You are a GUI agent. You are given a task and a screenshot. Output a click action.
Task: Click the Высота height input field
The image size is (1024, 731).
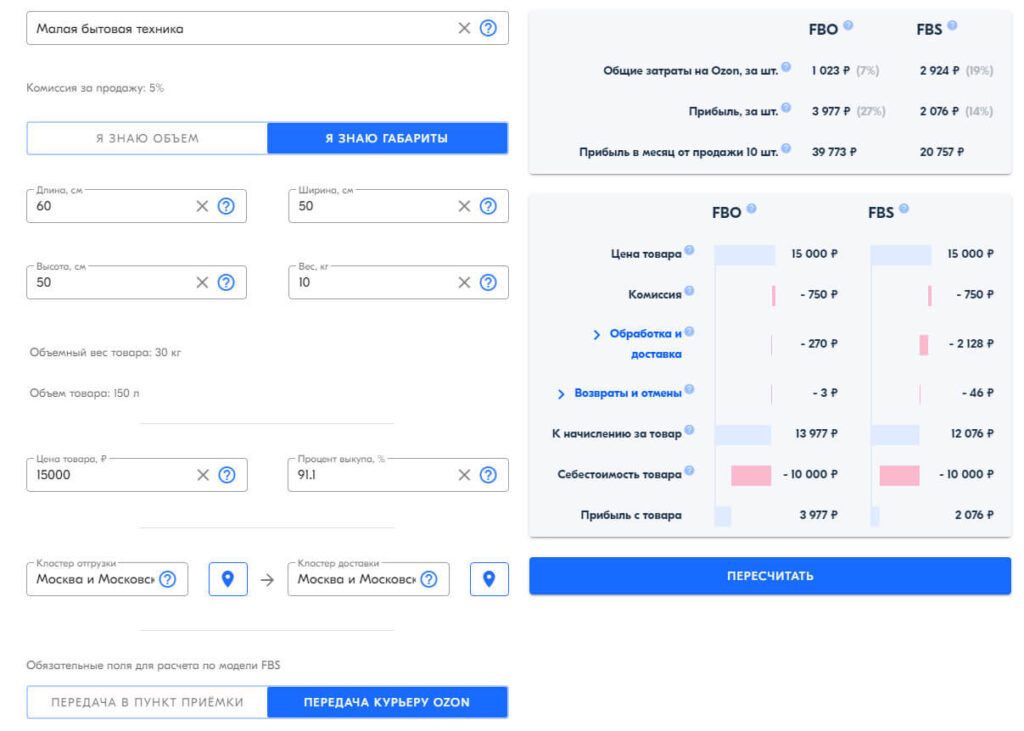pyautogui.click(x=110, y=282)
